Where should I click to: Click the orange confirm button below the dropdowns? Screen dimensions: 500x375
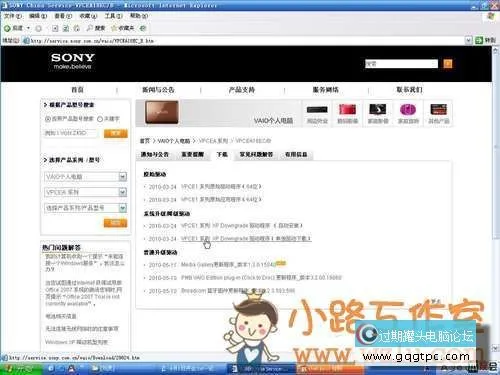click(115, 223)
